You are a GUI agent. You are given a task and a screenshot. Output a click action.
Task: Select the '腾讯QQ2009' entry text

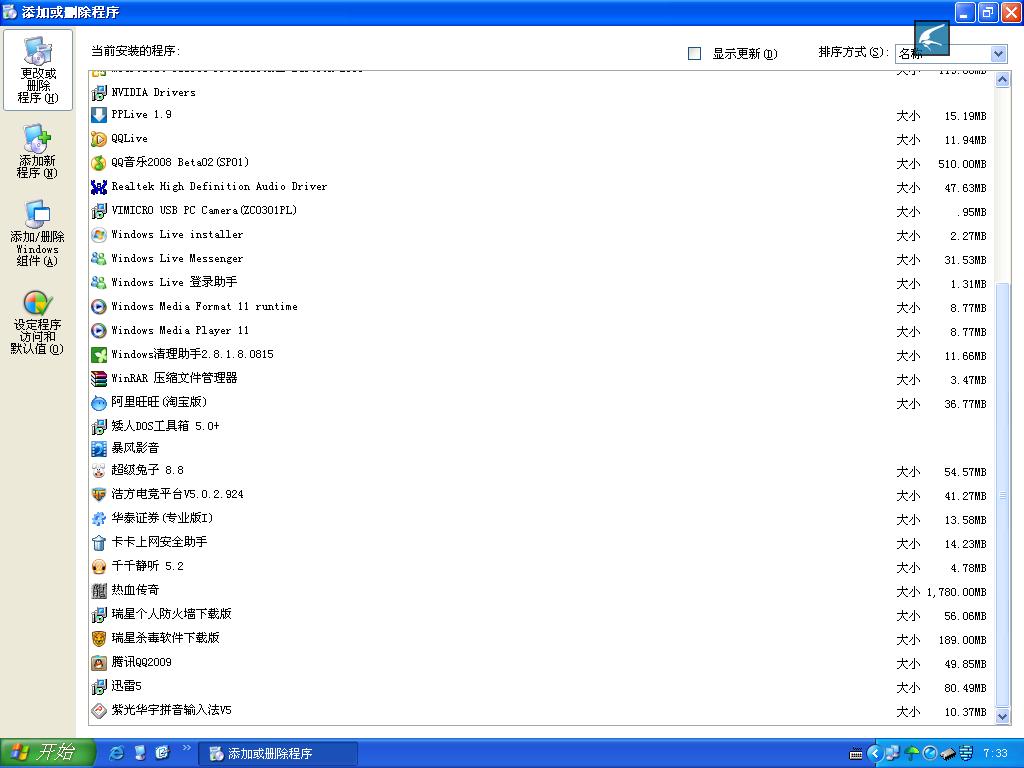tap(141, 662)
